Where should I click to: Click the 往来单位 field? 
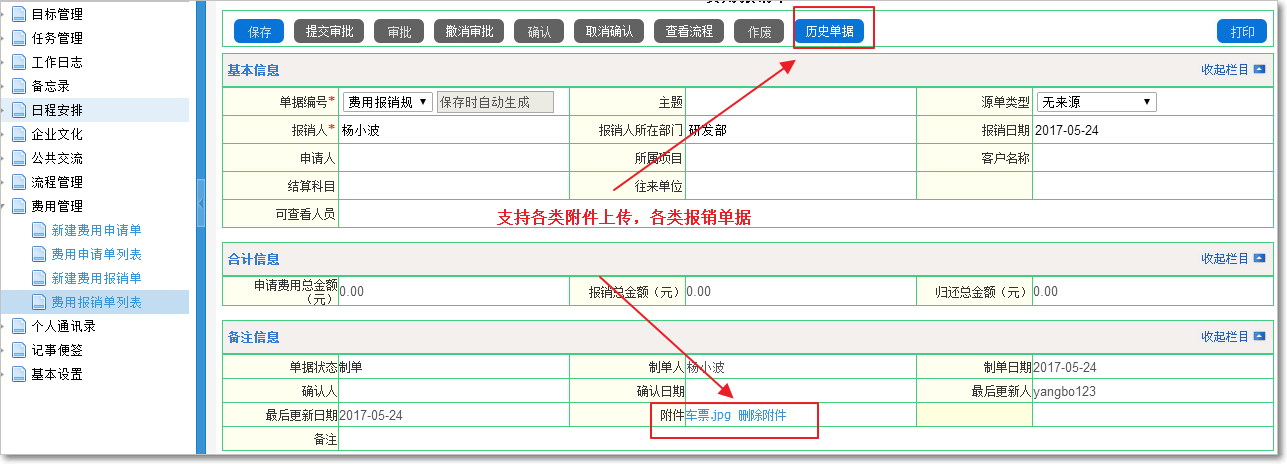[x=801, y=186]
